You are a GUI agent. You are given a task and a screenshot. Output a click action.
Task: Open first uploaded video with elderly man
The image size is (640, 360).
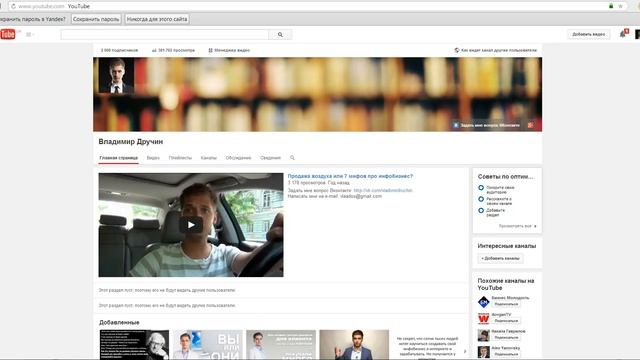[134, 345]
